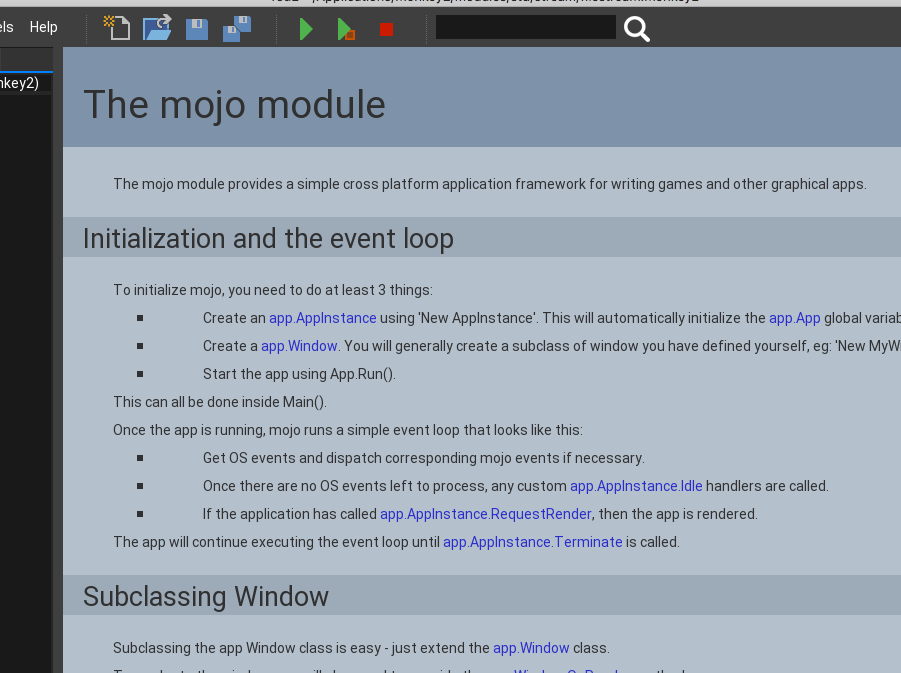Image resolution: width=901 pixels, height=673 pixels.
Task: Click the 'Subclassing Window' section heading
Action: (206, 596)
